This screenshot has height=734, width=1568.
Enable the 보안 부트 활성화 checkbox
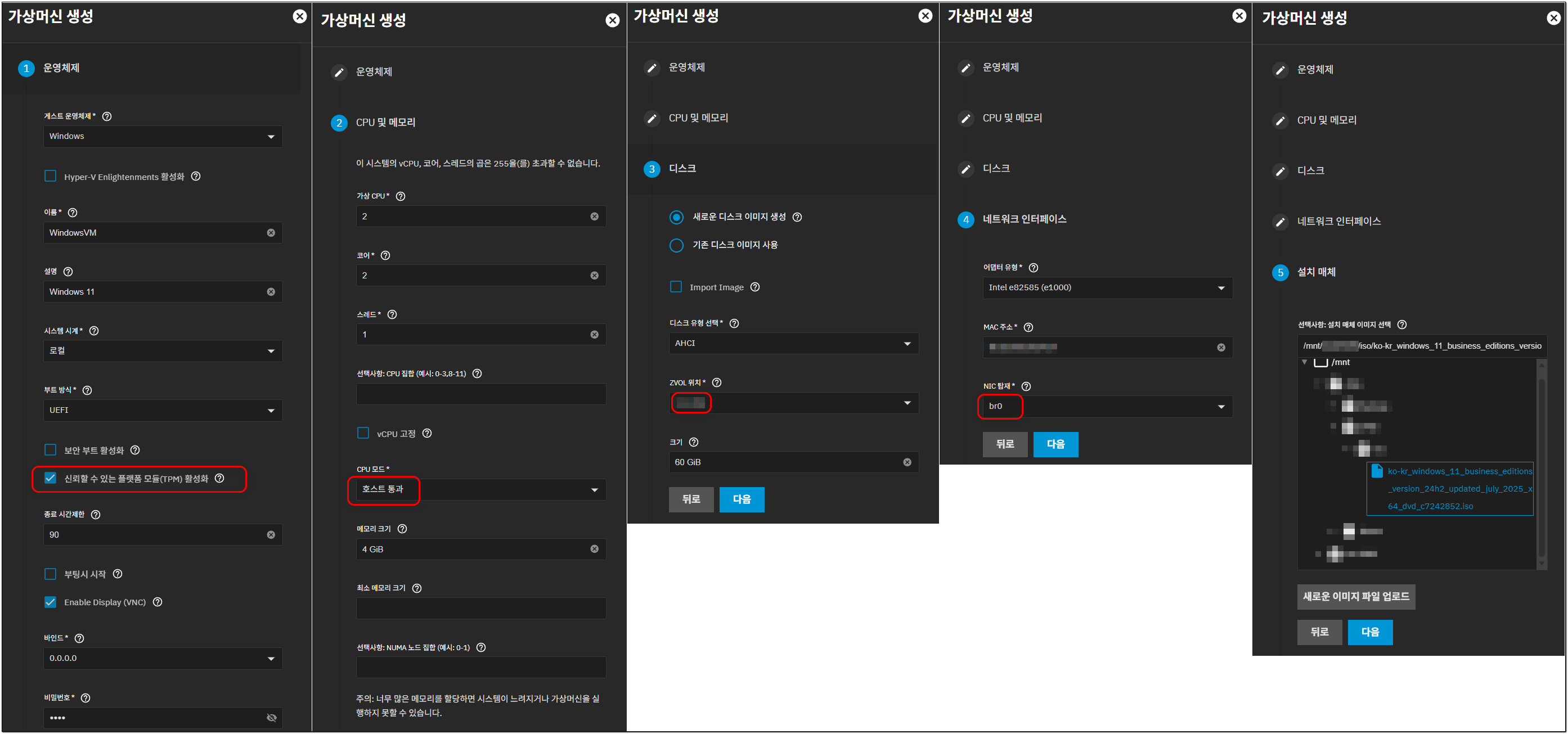51,450
